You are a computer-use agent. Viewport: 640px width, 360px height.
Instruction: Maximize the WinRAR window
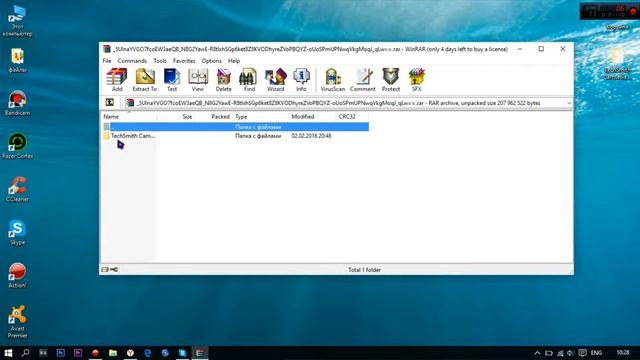541,49
